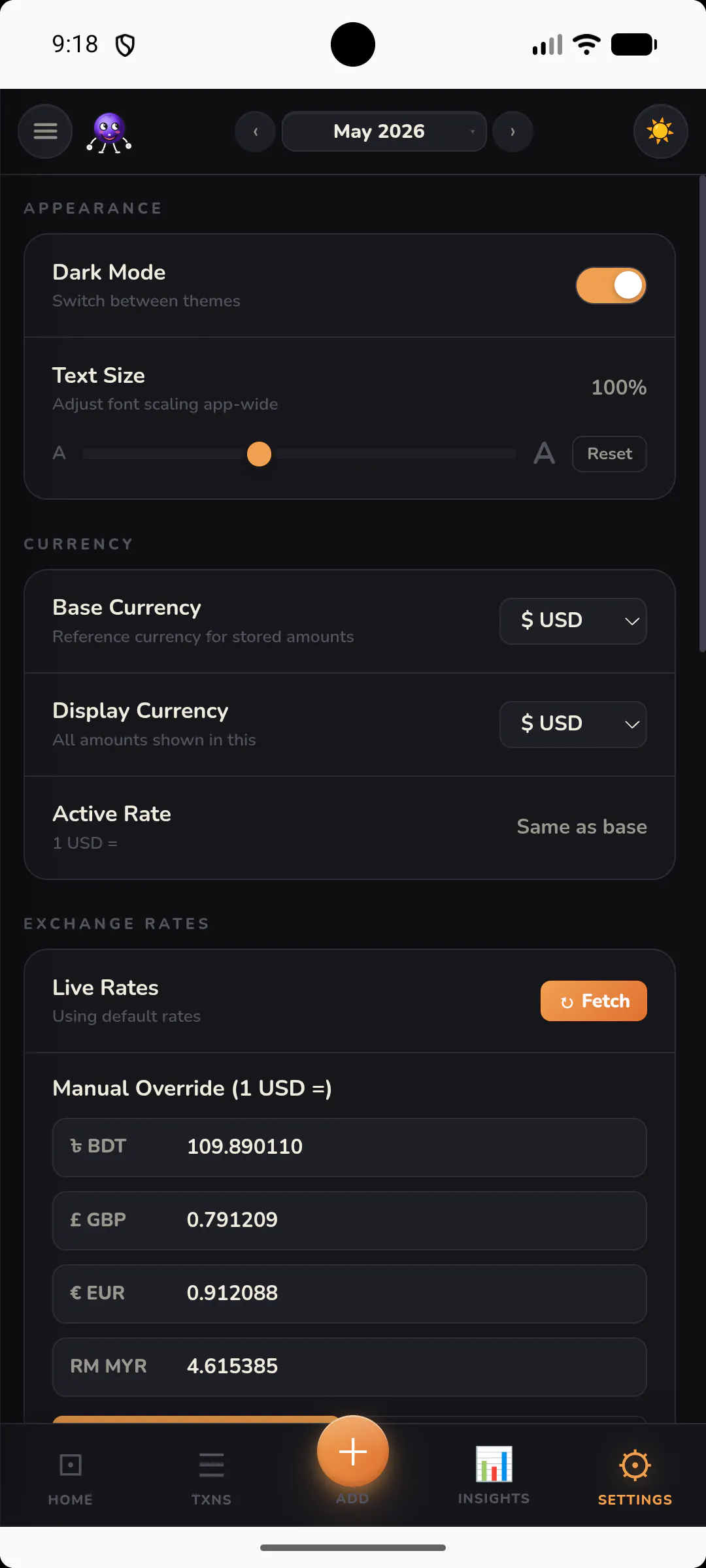
Task: Edit the MYR rate field
Action: point(350,1367)
